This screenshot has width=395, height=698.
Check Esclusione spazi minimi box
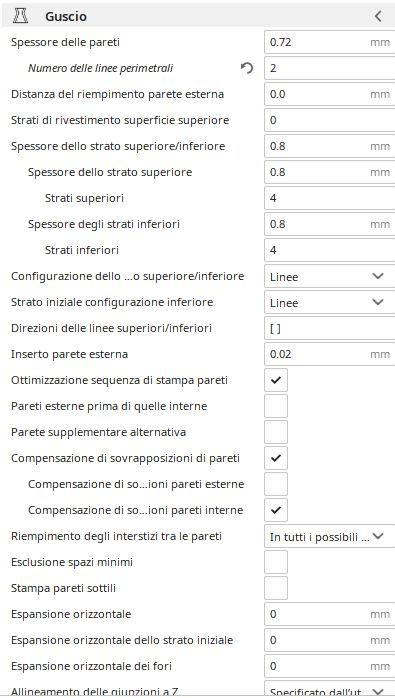click(x=276, y=562)
